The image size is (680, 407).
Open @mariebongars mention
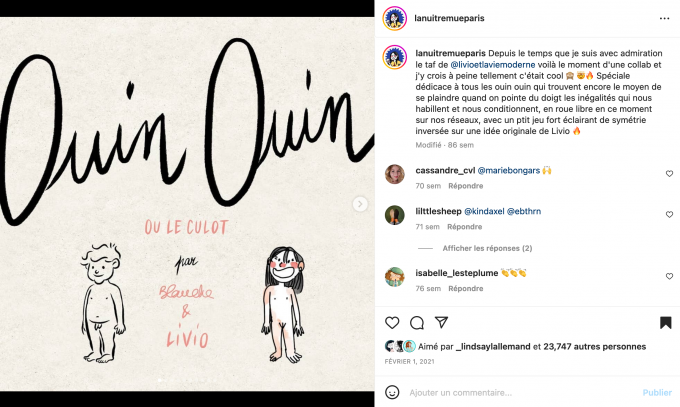tap(508, 171)
